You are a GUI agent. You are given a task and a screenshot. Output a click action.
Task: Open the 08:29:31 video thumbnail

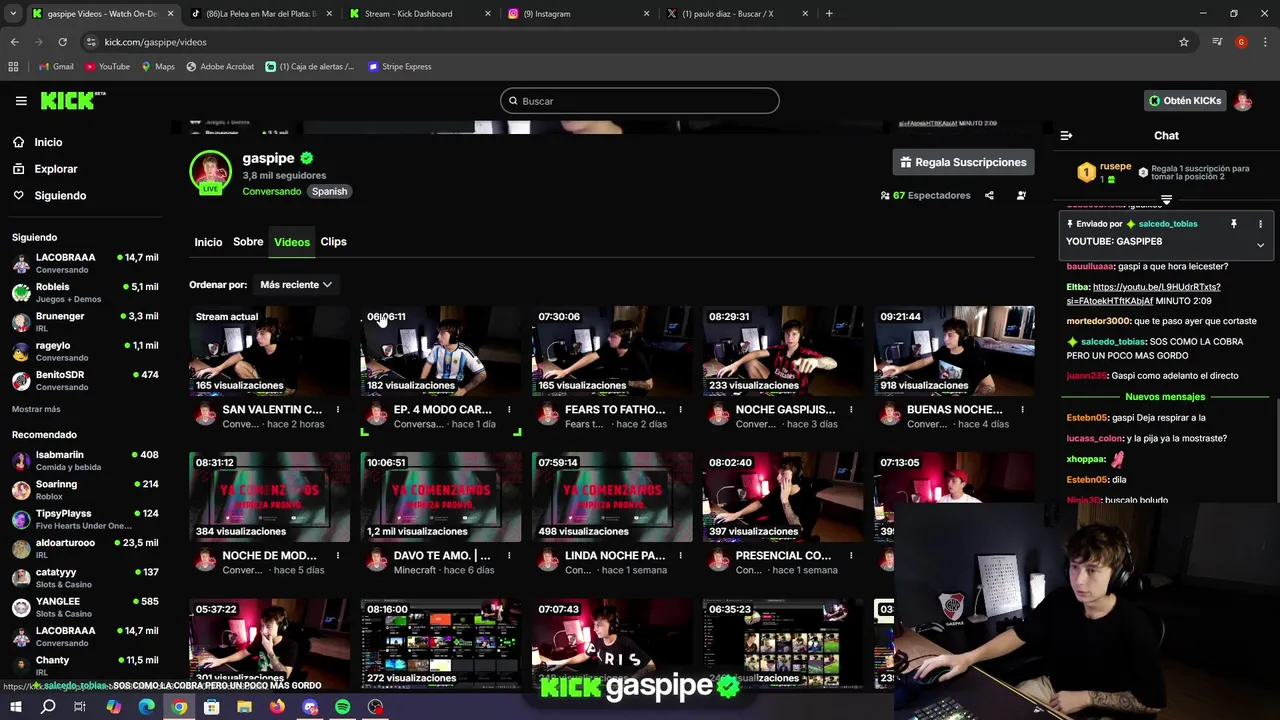(x=783, y=351)
